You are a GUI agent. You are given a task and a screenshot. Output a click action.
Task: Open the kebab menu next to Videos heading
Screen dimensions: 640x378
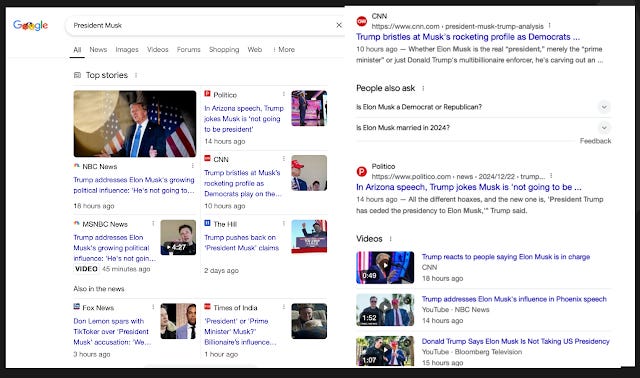pos(391,239)
